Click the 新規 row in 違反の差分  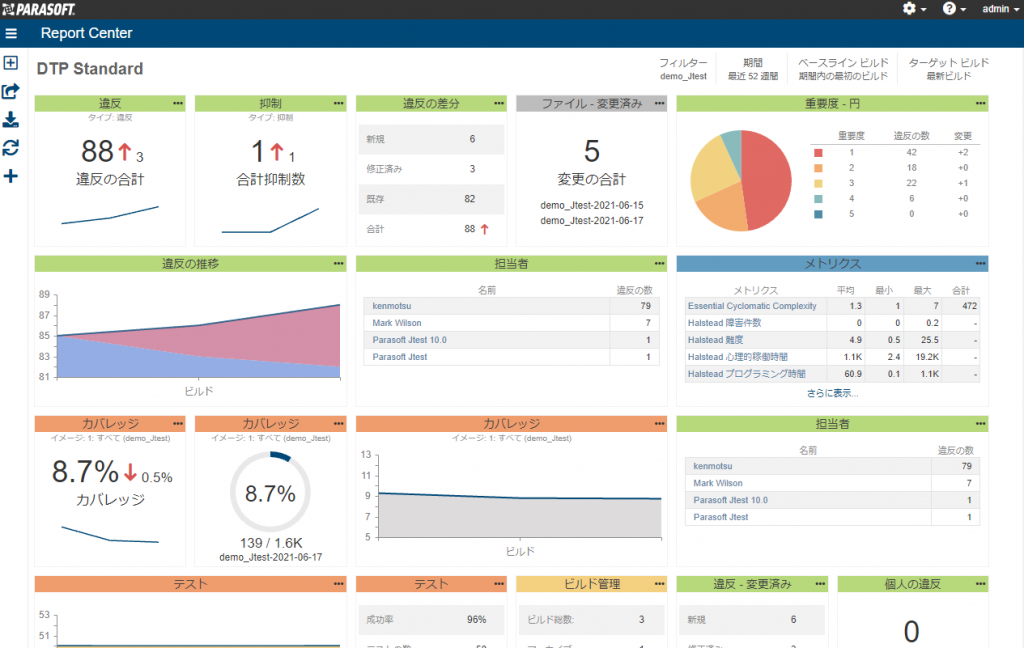click(x=432, y=139)
